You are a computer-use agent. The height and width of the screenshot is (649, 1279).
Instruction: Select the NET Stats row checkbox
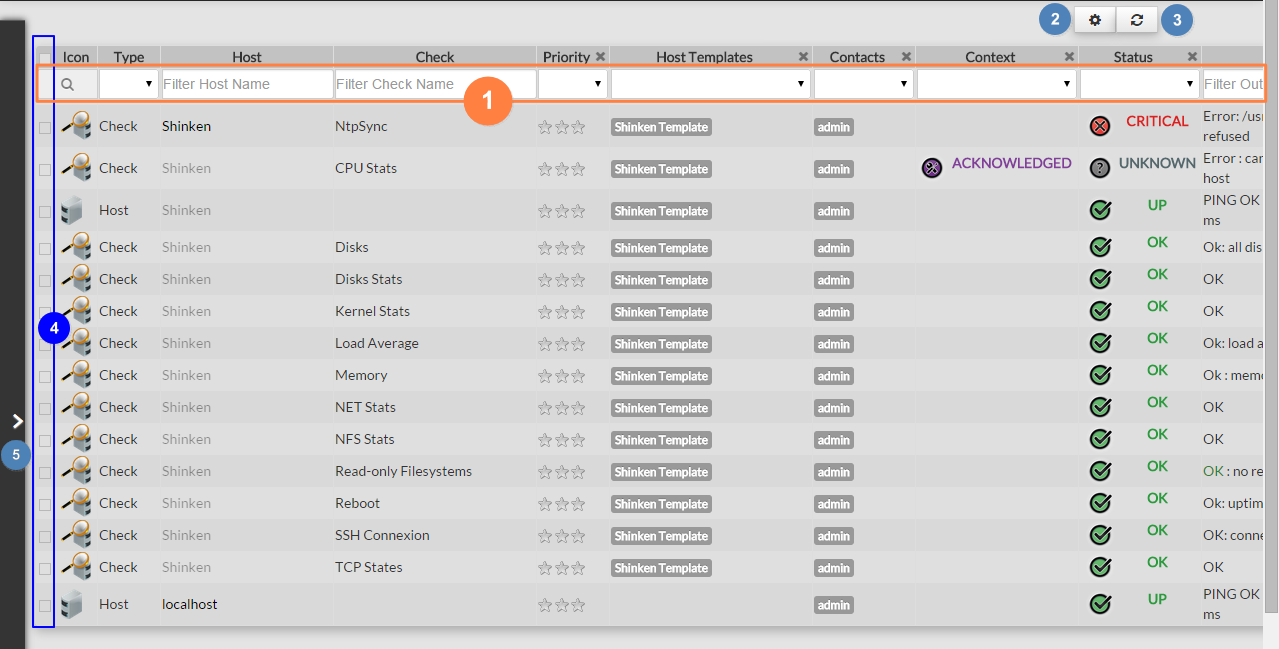pyautogui.click(x=45, y=408)
